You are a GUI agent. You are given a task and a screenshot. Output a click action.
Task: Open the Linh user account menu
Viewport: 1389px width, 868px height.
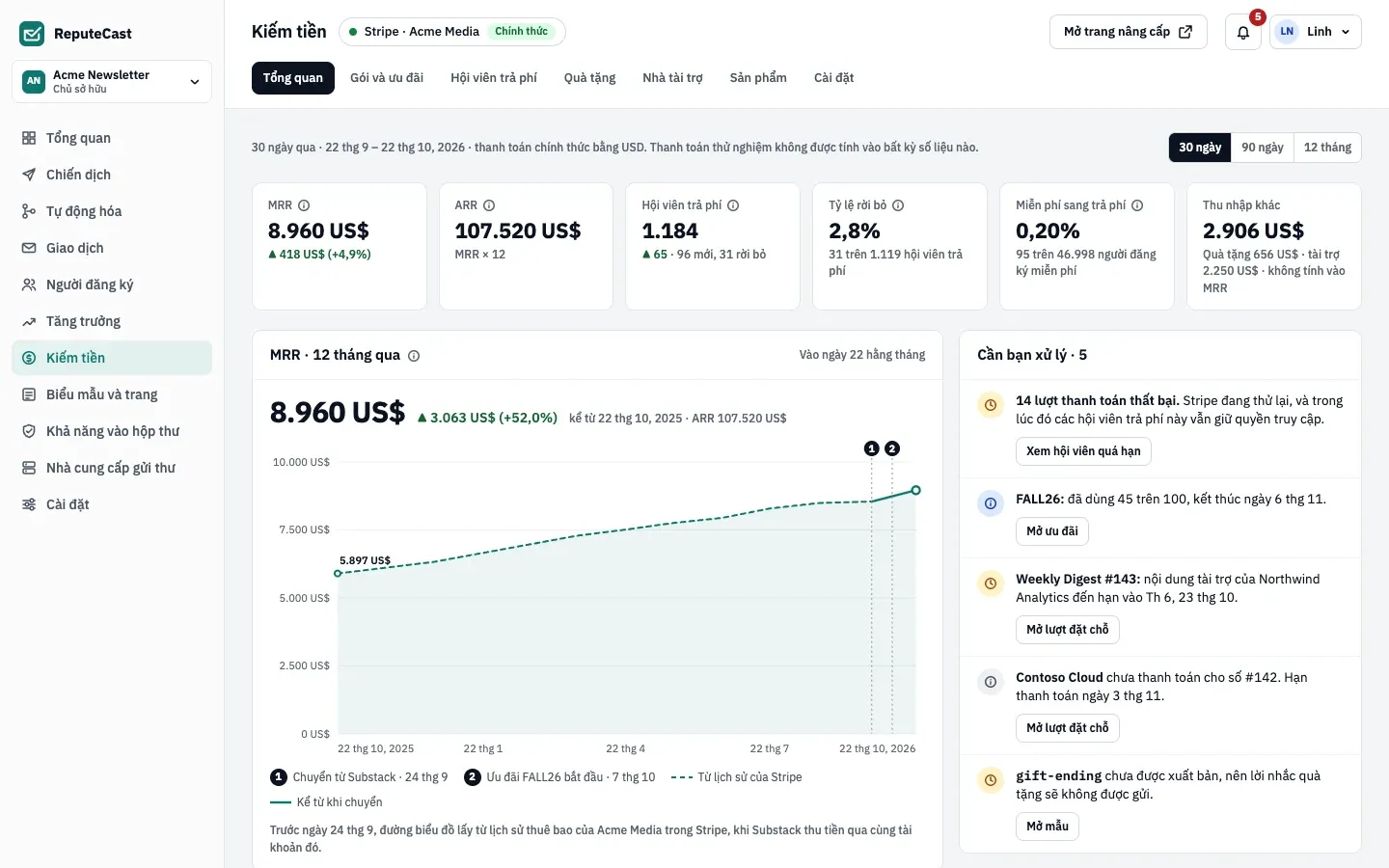pos(1316,32)
